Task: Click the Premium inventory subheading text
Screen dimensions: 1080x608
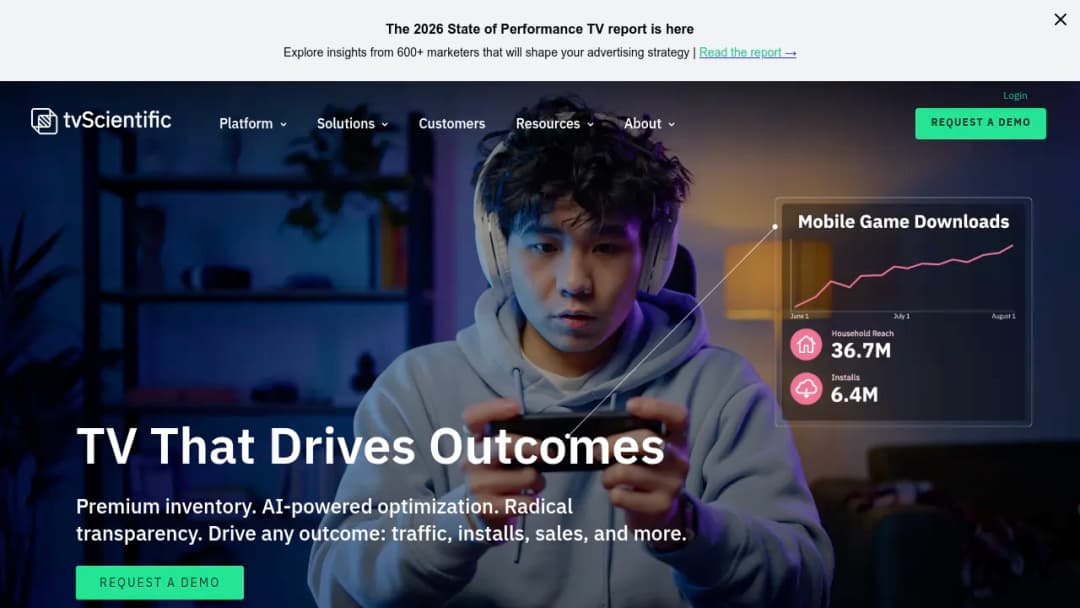Action: tap(381, 520)
